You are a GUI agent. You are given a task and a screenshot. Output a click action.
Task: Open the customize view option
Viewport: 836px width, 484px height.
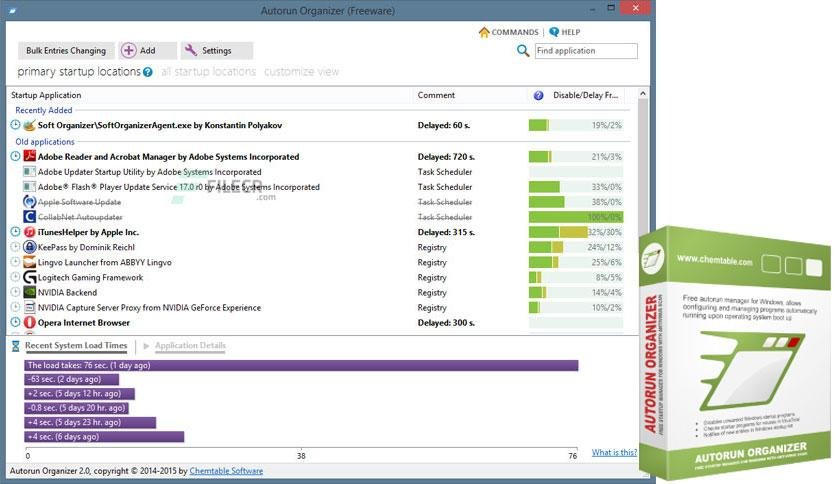(x=302, y=71)
